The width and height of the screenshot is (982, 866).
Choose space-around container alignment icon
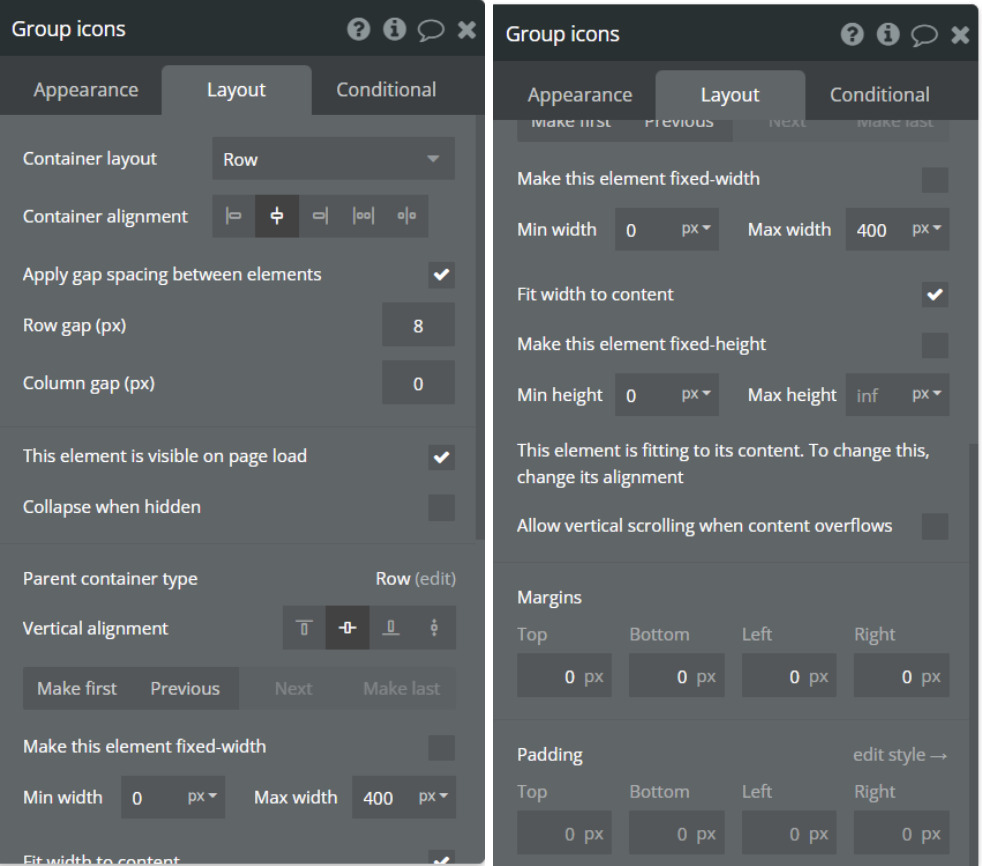pos(407,217)
